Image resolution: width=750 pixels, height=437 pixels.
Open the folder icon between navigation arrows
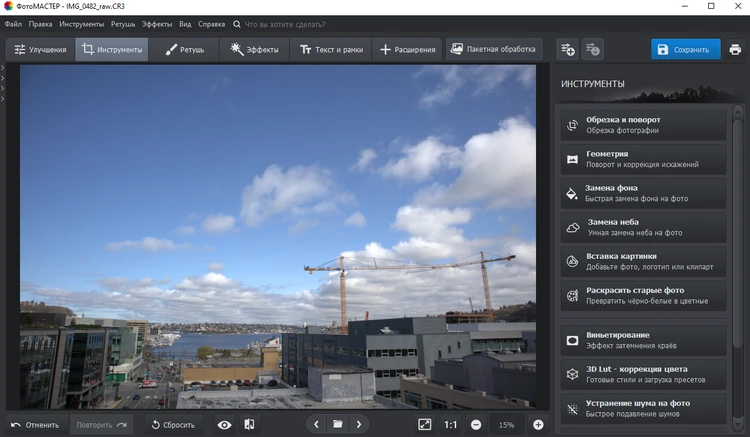[338, 425]
